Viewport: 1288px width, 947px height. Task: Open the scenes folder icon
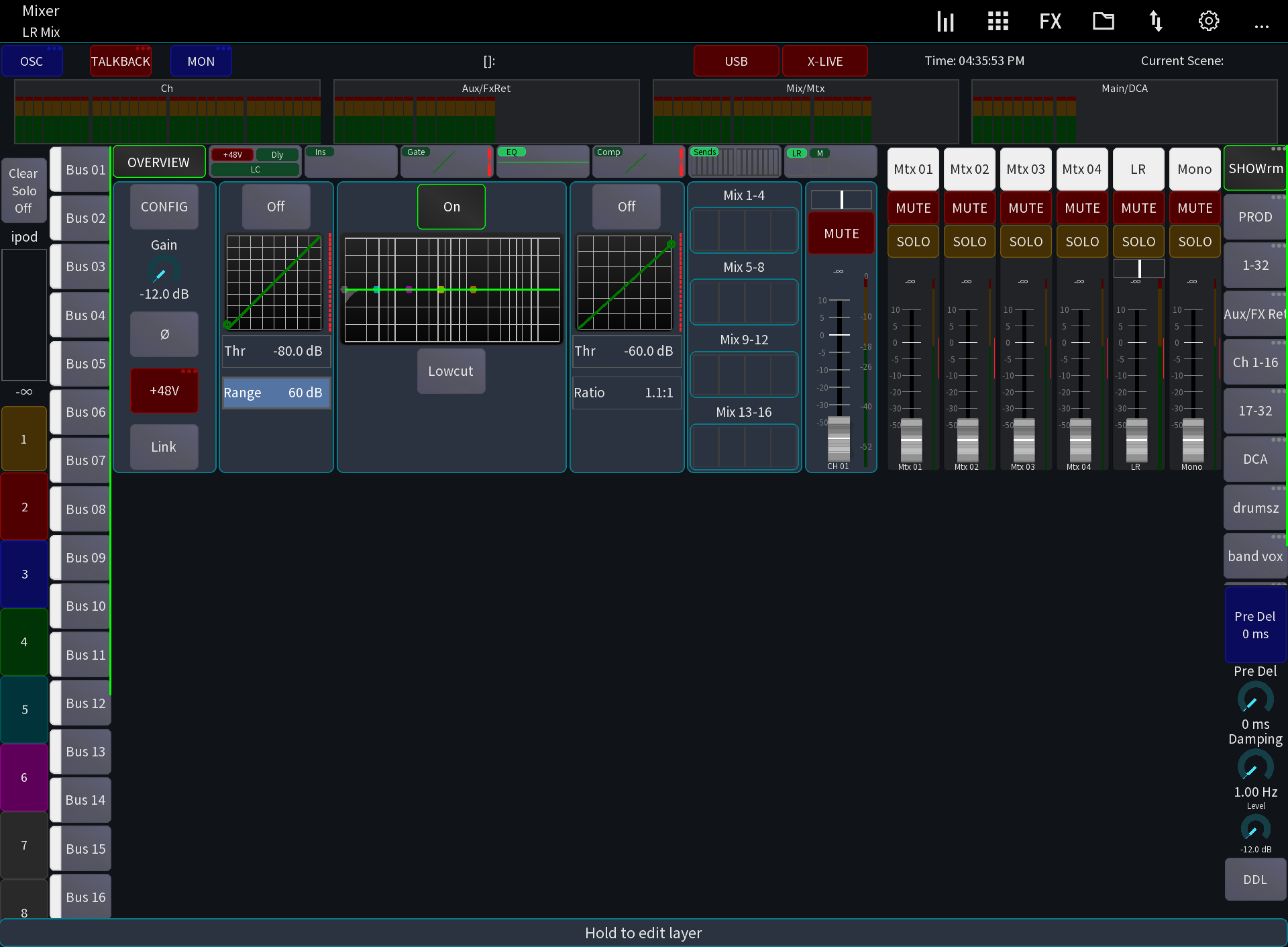pyautogui.click(x=1103, y=21)
